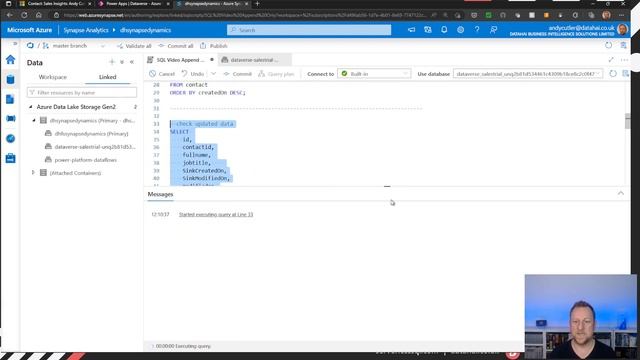Open the help question mark icon

(x=477, y=30)
